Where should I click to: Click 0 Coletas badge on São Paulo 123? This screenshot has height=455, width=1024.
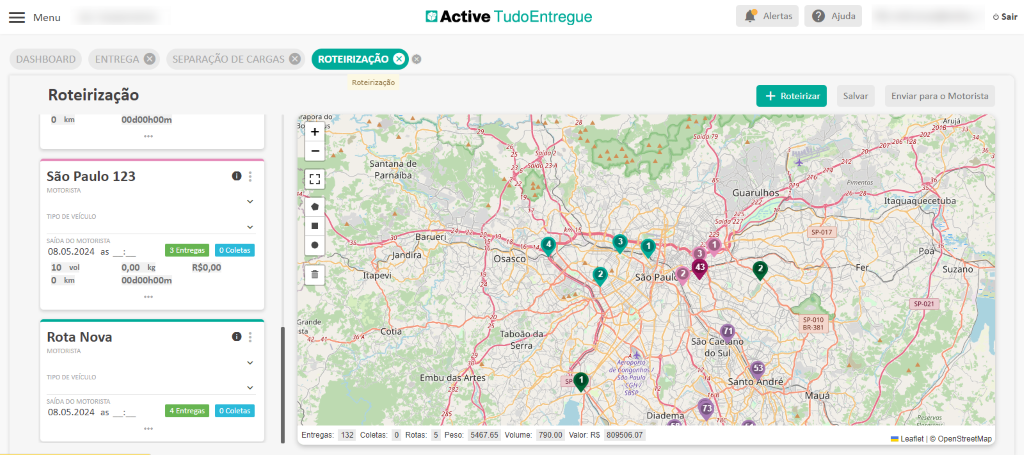coord(234,250)
